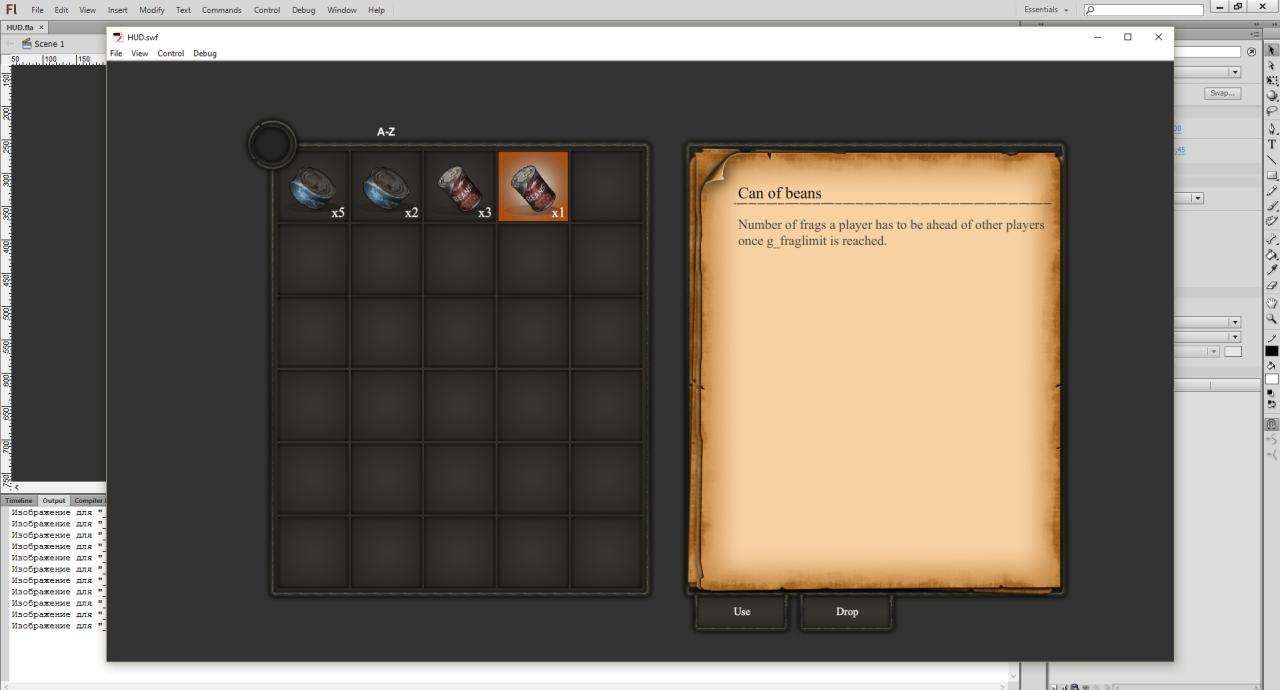Pick the Paint Bucket tool
1280x690 pixels.
pos(1272,254)
